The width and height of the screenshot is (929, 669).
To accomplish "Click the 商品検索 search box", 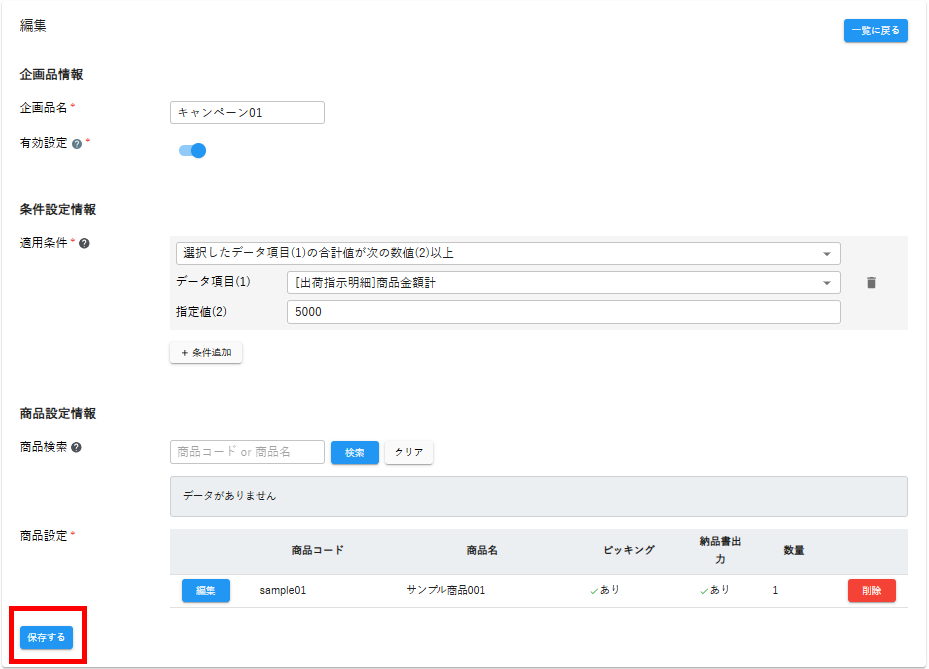I will click(x=247, y=452).
